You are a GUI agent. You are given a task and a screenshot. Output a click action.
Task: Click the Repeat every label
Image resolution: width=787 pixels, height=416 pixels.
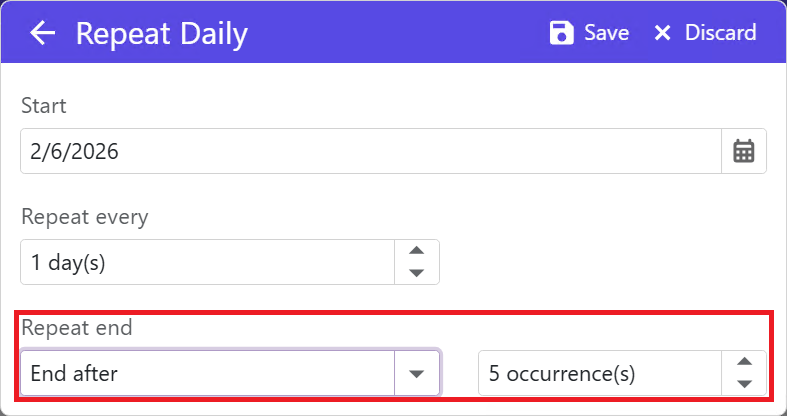pos(84,216)
